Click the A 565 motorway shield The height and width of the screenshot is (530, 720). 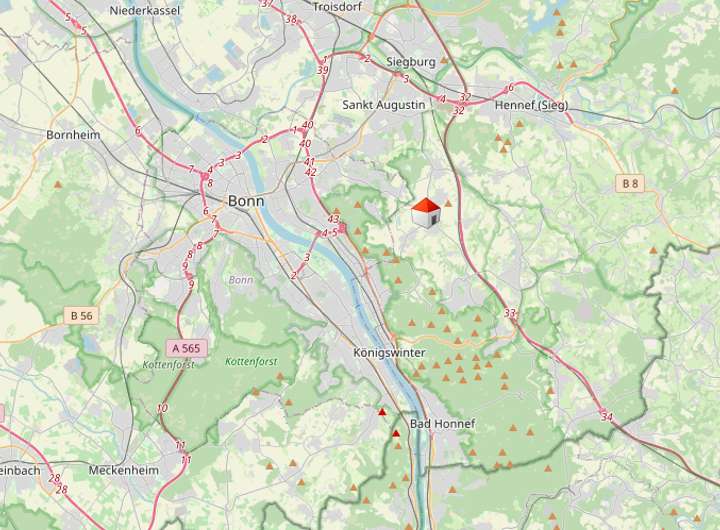tap(186, 348)
